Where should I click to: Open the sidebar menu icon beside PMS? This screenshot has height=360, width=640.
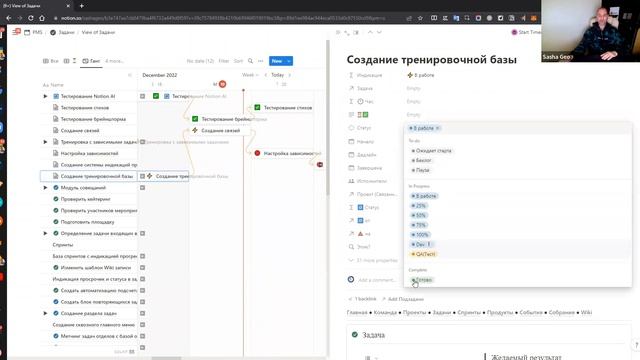[16, 32]
